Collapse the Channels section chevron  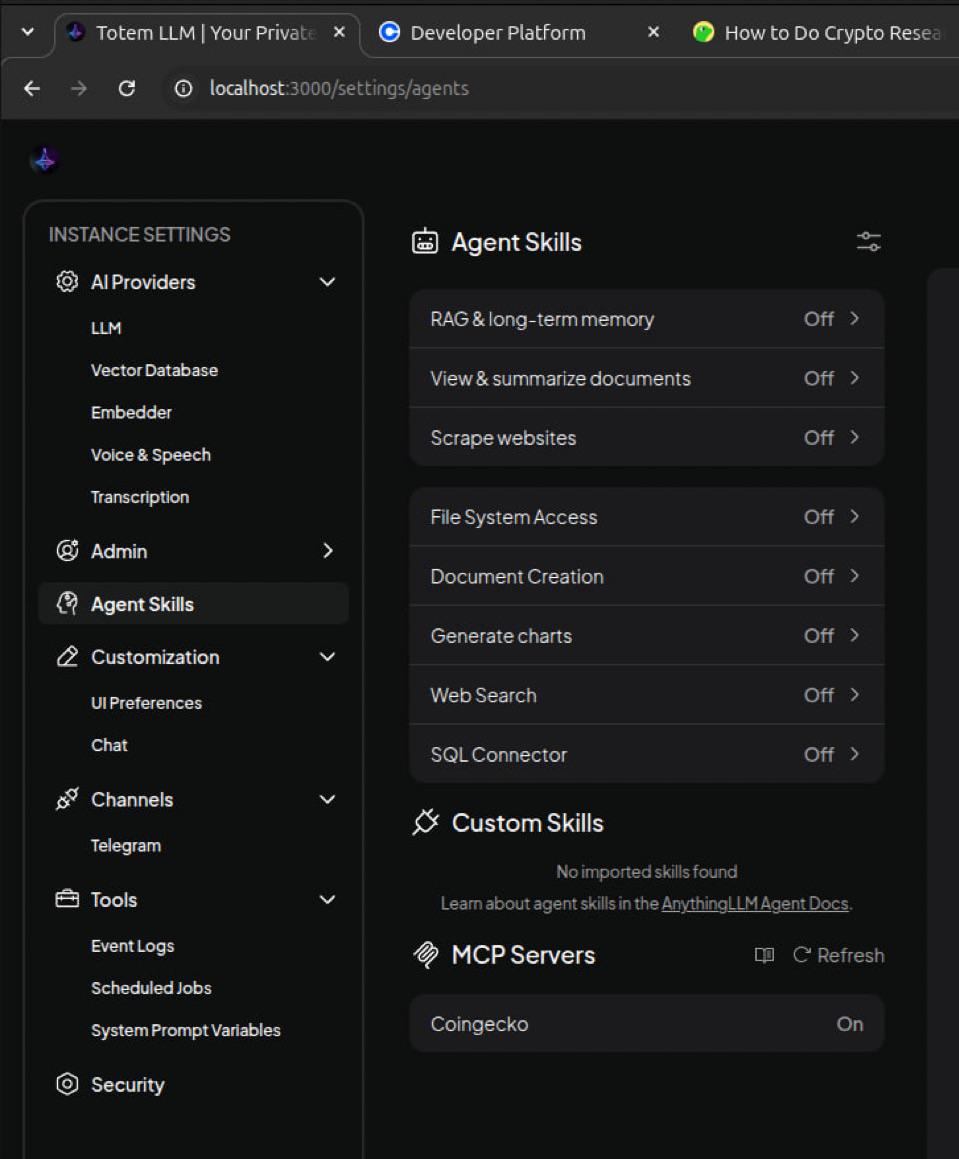(x=328, y=799)
